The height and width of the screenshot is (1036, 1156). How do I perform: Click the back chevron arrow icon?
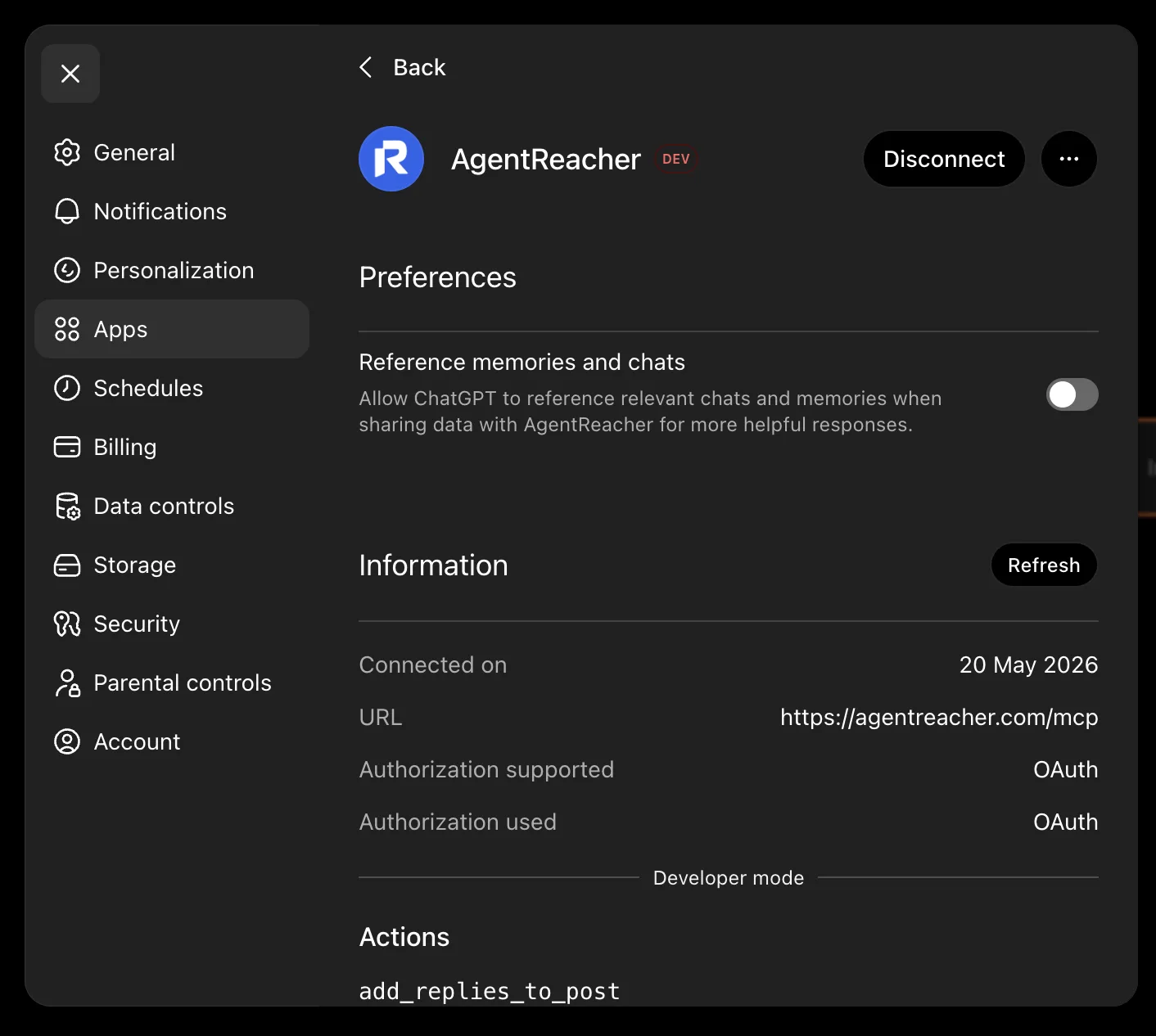pos(366,67)
